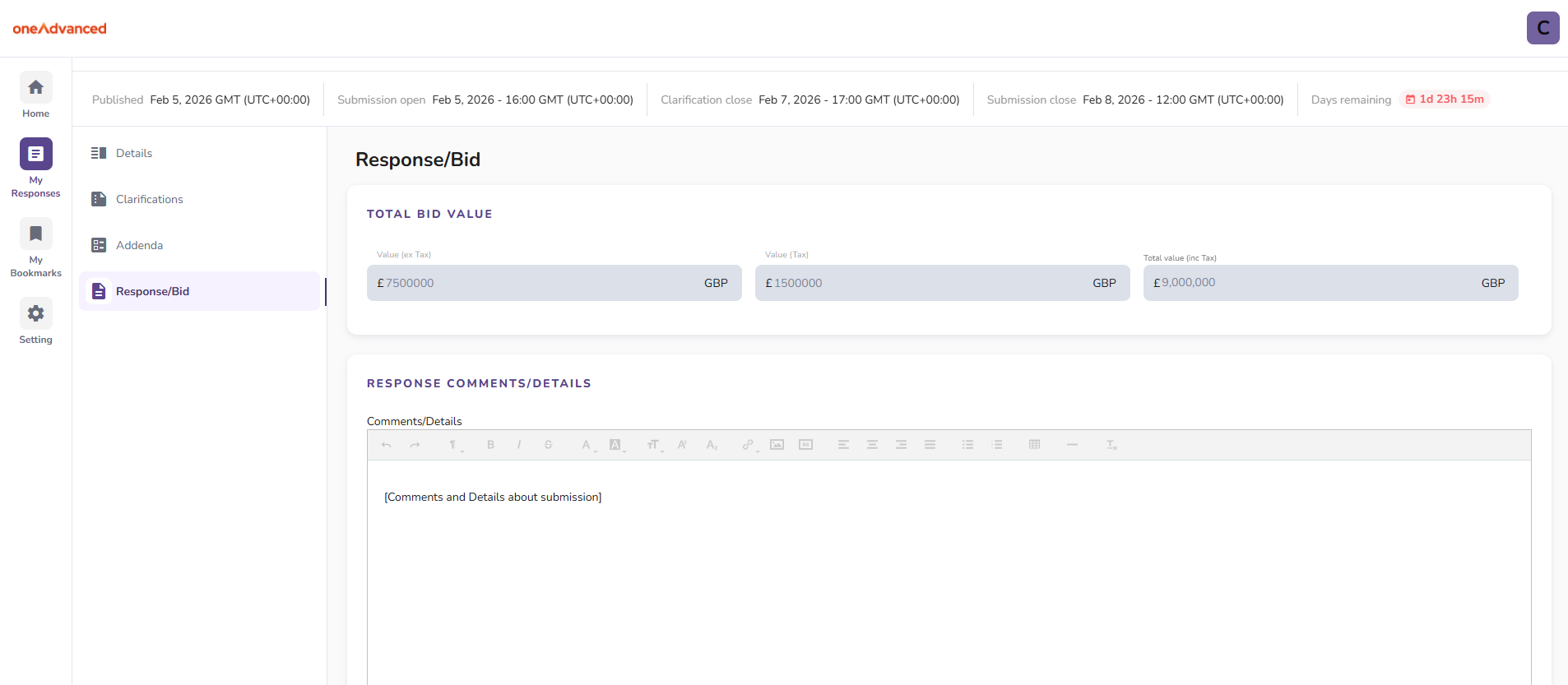This screenshot has width=1568, height=685.
Task: Open the text background color picker
Action: tap(616, 445)
